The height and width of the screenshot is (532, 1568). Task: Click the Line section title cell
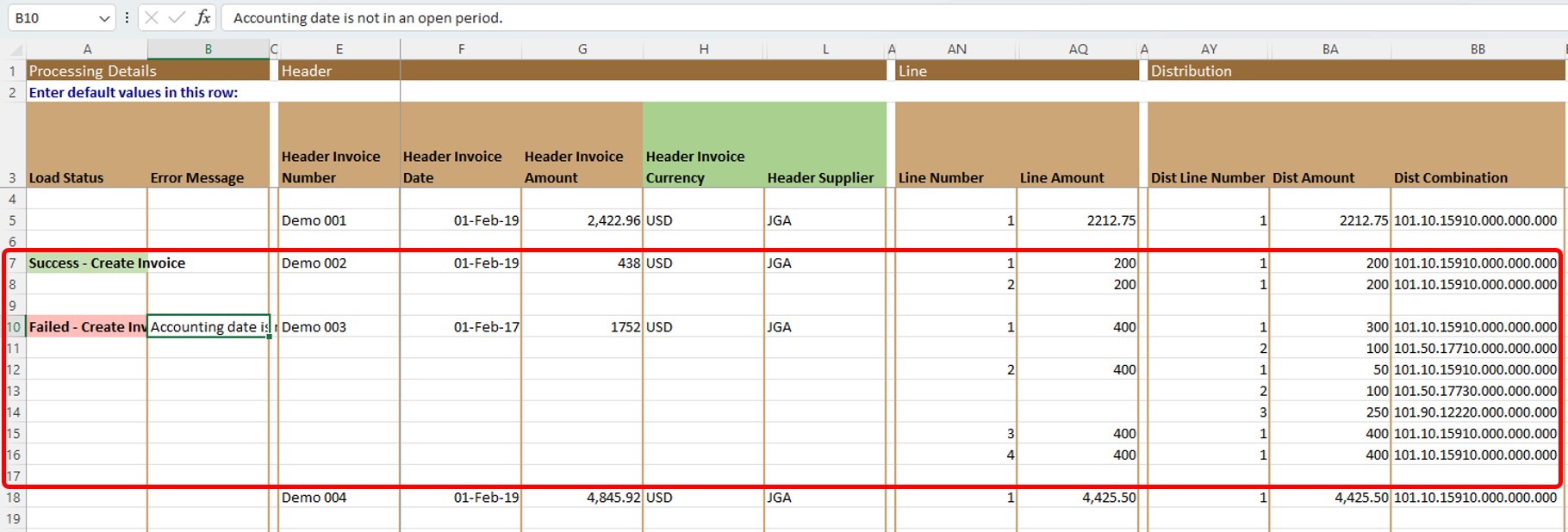(1017, 71)
